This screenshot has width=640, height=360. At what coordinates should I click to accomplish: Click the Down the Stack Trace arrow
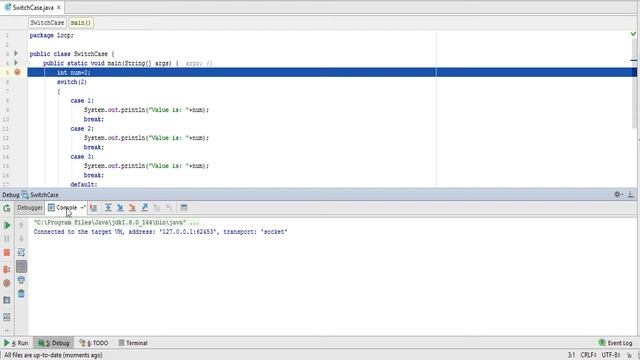pyautogui.click(x=21, y=239)
